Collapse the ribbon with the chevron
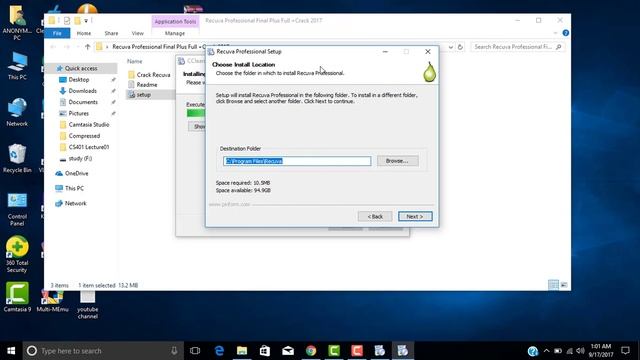This screenshot has height=360, width=640. point(556,33)
